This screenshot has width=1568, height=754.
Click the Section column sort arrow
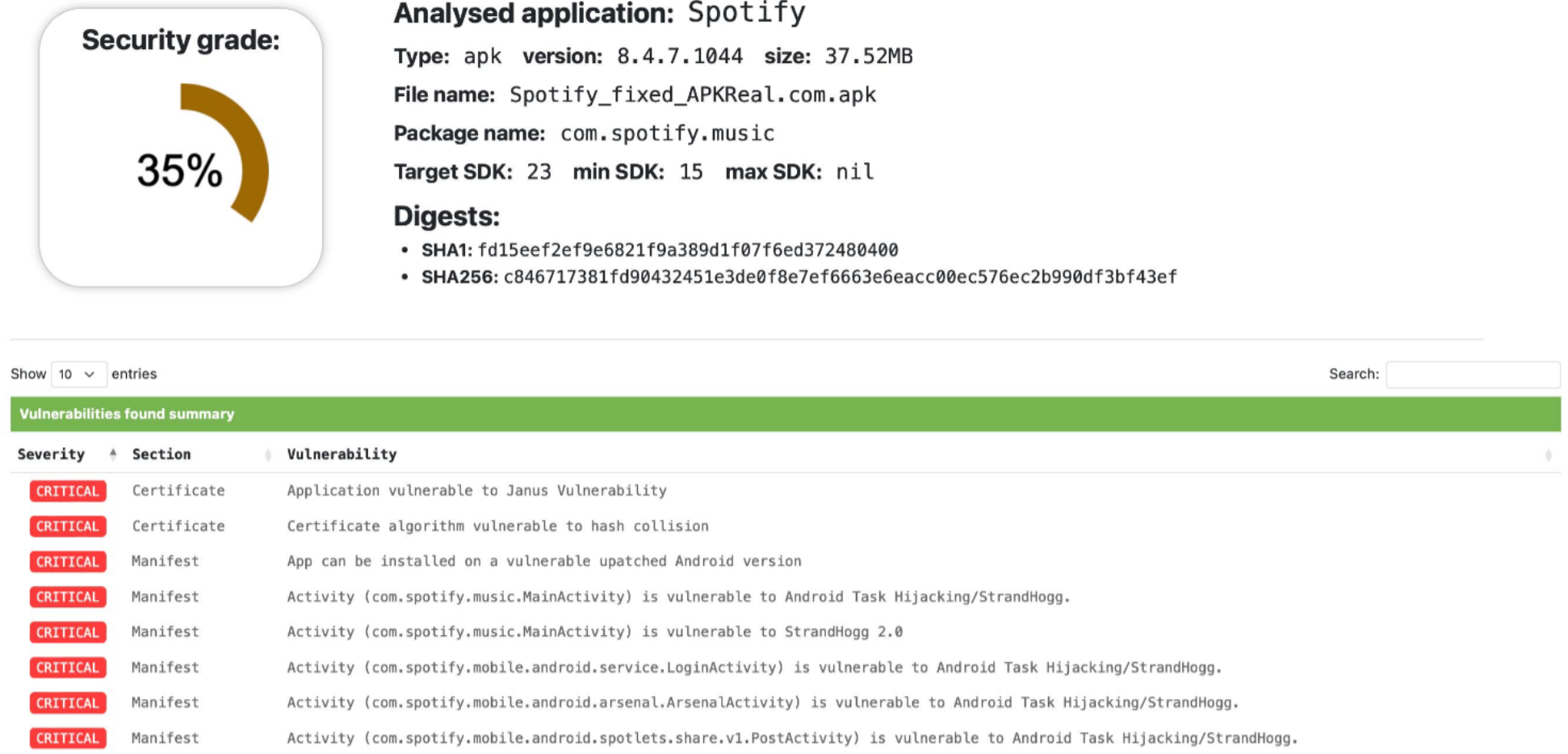(x=267, y=455)
